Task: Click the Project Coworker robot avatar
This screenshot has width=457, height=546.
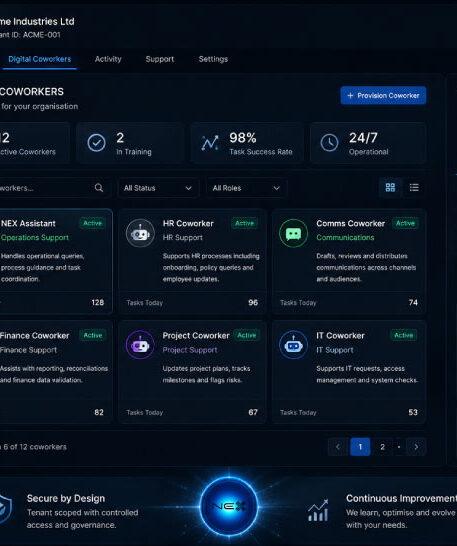Action: 140,345
